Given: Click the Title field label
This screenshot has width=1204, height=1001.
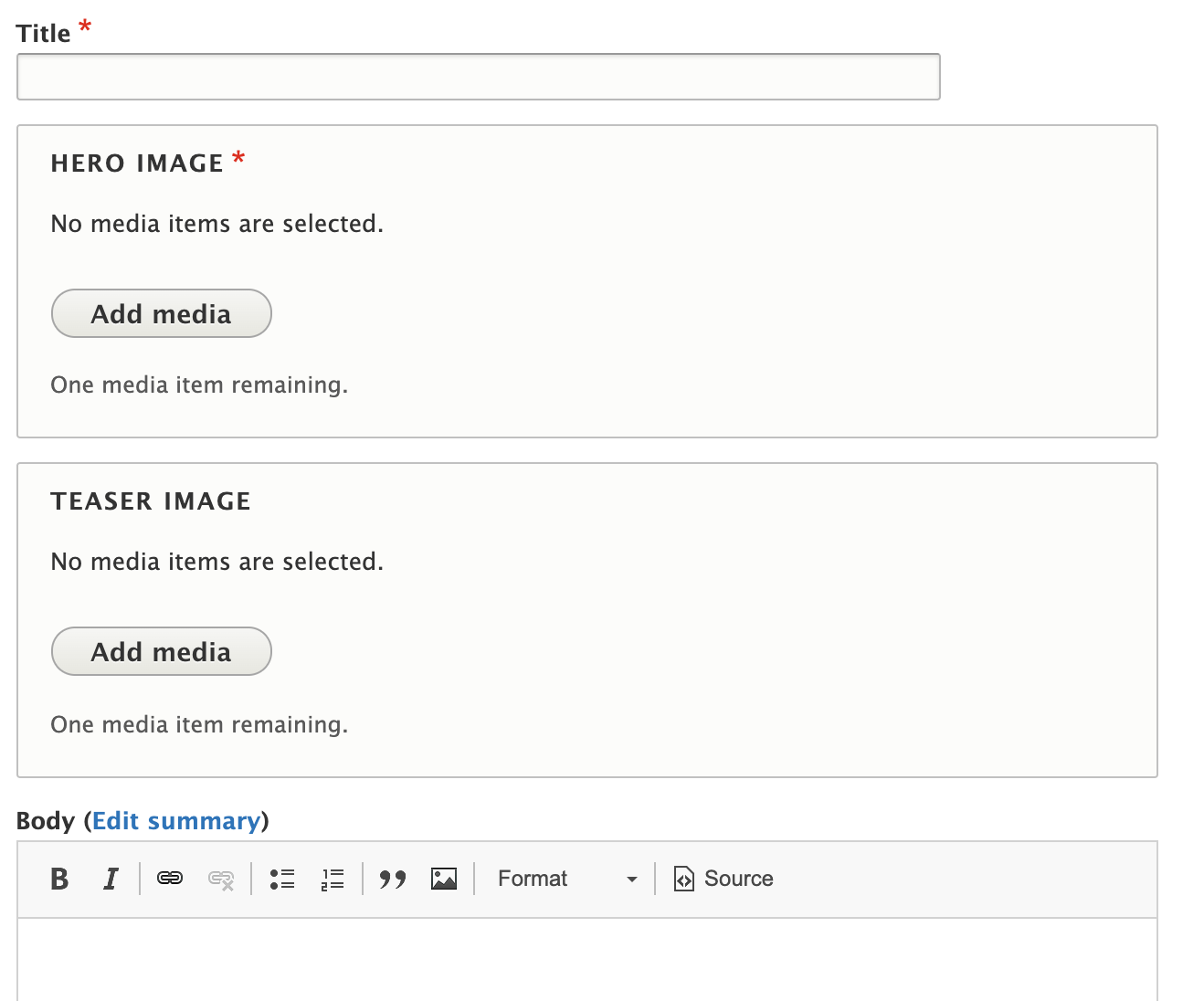Looking at the screenshot, I should 43,32.
